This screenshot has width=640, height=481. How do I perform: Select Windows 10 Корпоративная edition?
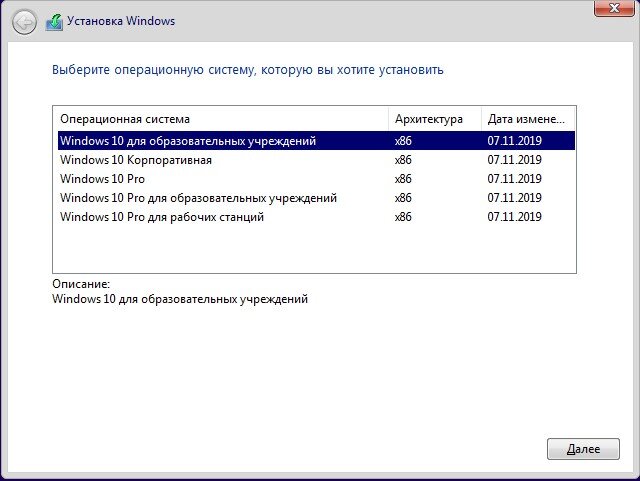tap(316, 160)
